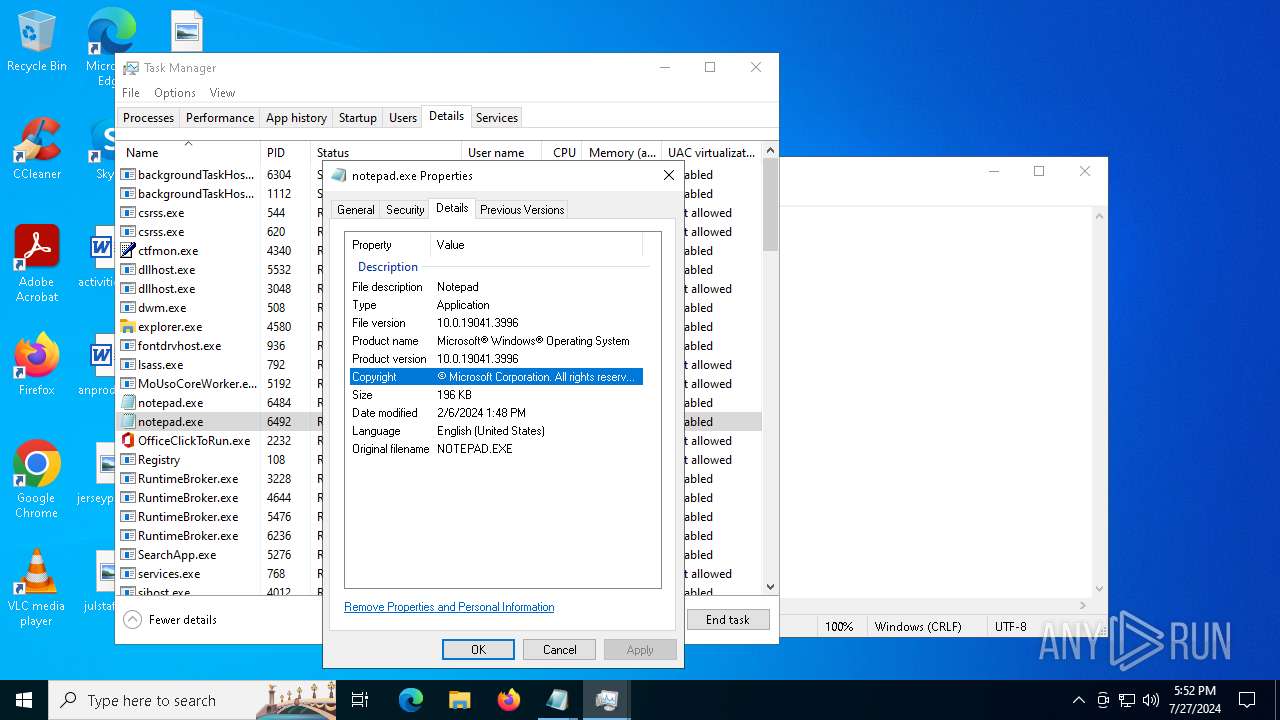This screenshot has height=720, width=1280.
Task: Launch Firefox from the desktop icon
Action: [x=37, y=365]
